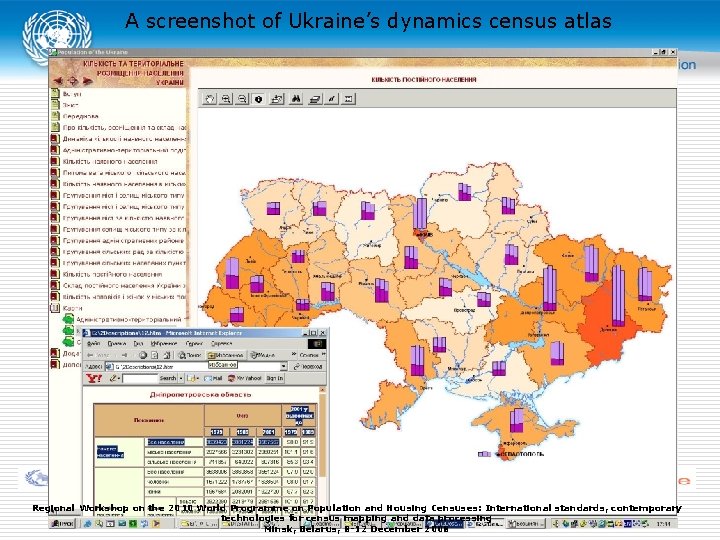Image resolution: width=720 pixels, height=540 pixels.
Task: Open the Правка menu in Internet Explorer
Action: (x=117, y=343)
